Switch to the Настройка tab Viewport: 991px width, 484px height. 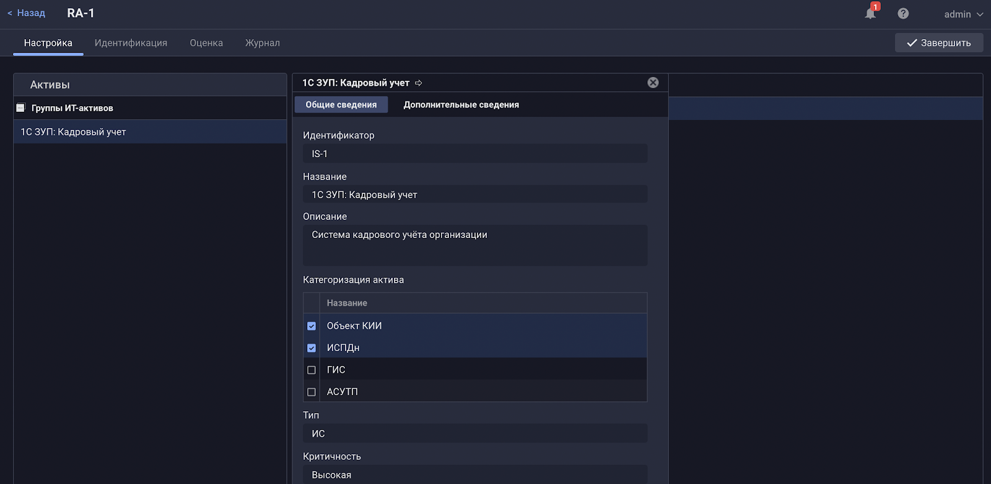[48, 43]
